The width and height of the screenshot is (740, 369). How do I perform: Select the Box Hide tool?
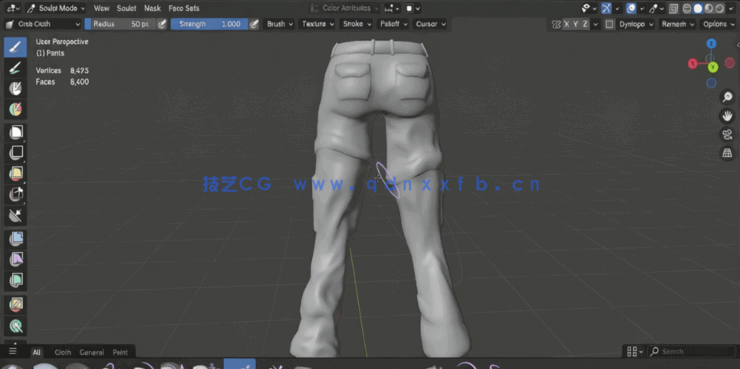coord(16,152)
